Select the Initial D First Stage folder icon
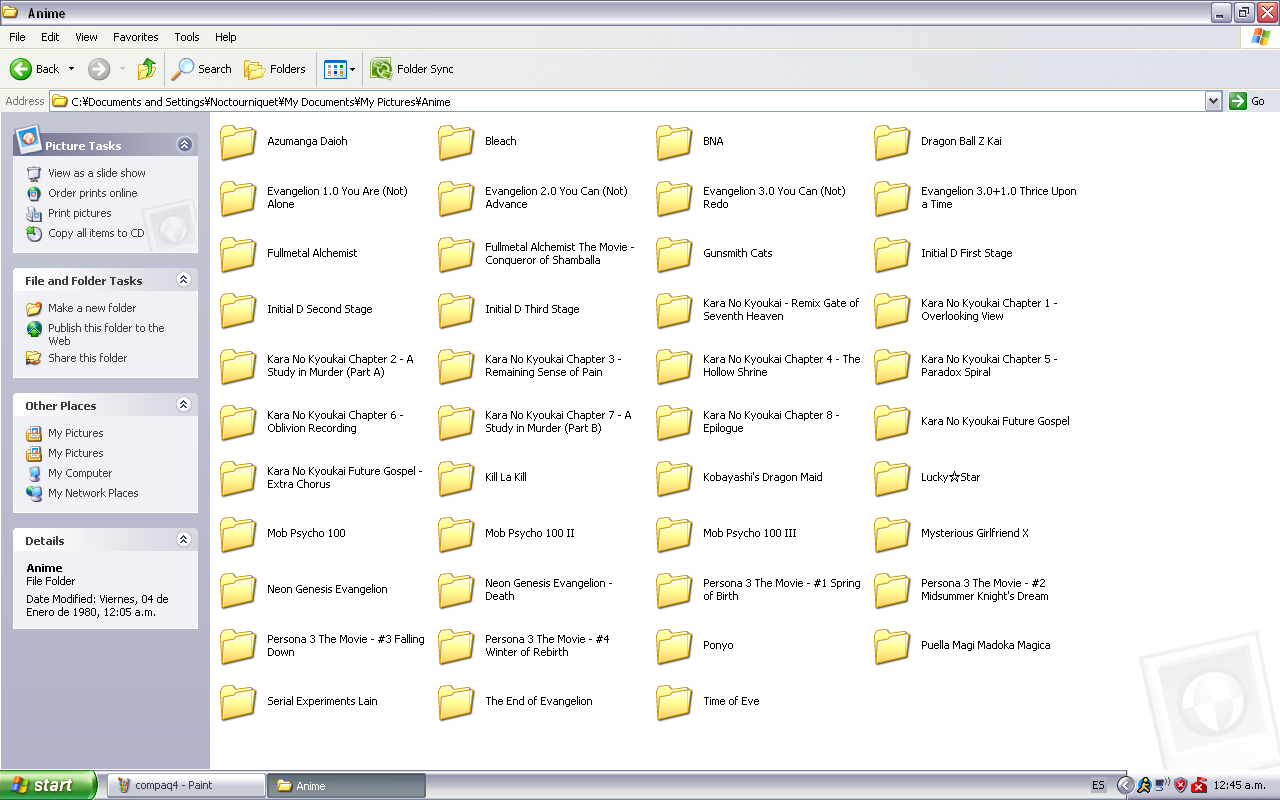The height and width of the screenshot is (800, 1280). (892, 254)
